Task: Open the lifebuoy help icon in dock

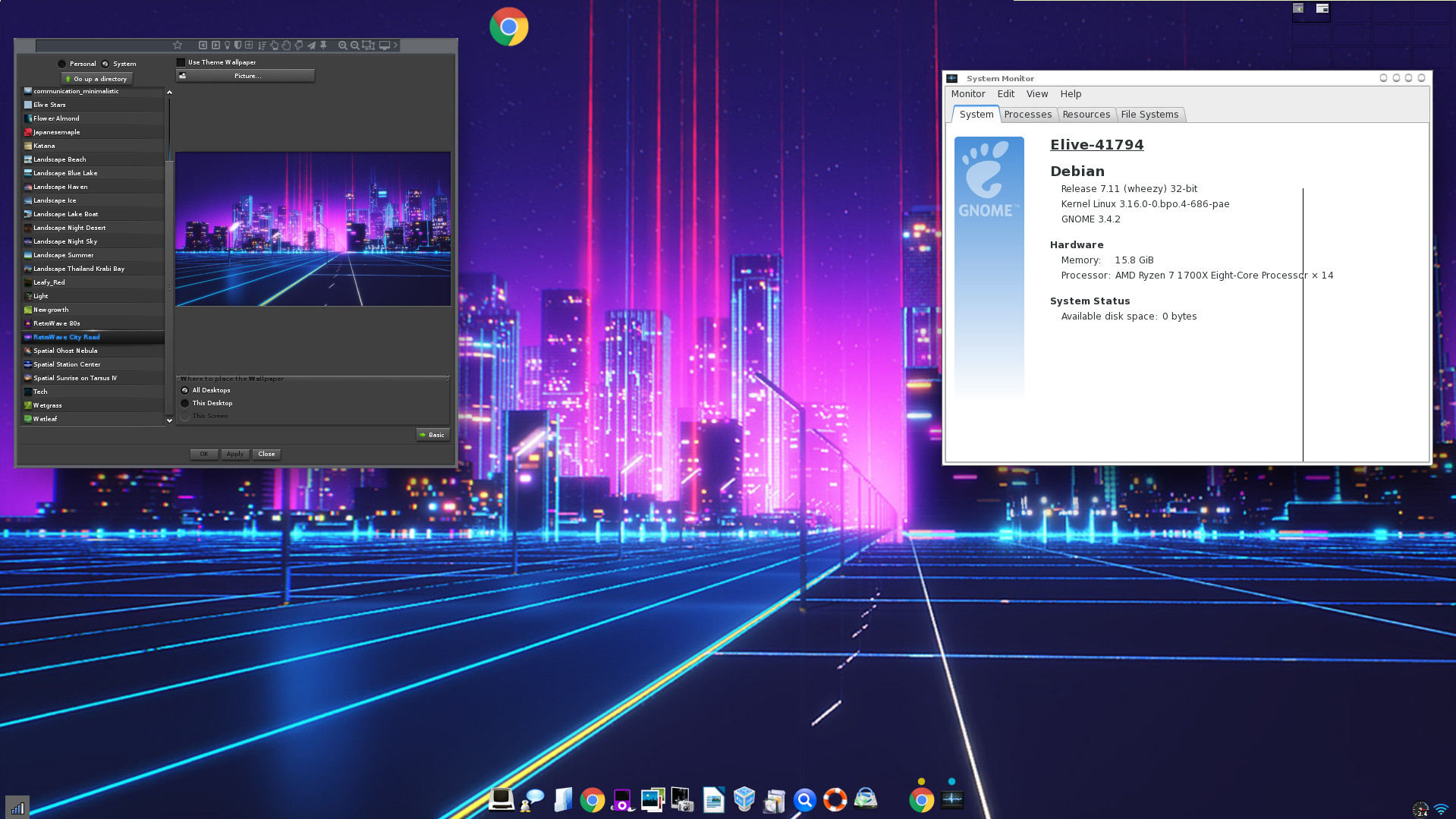Action: click(x=835, y=799)
